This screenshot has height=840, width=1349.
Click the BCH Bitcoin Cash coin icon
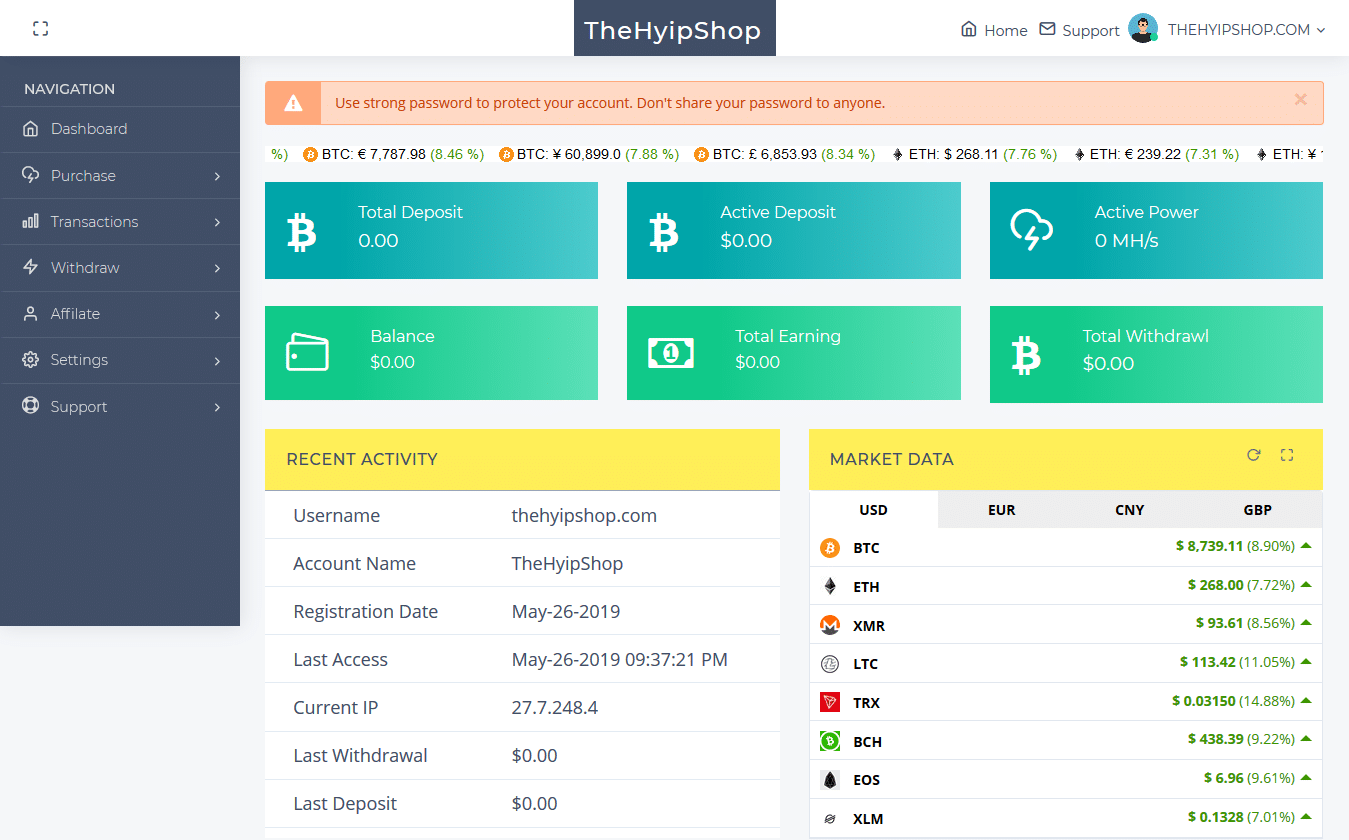830,741
